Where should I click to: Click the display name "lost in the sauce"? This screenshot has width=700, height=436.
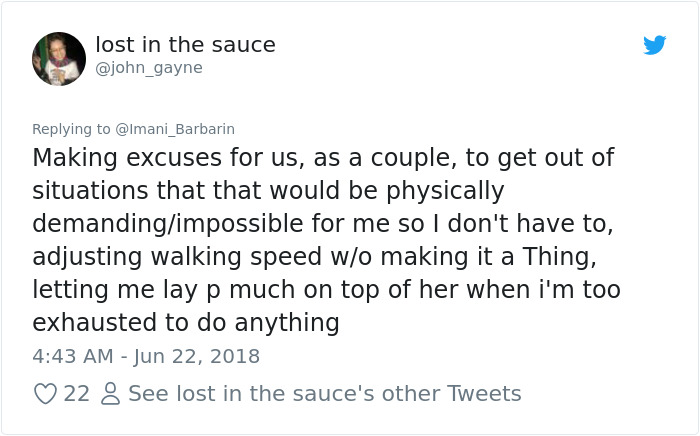point(185,45)
